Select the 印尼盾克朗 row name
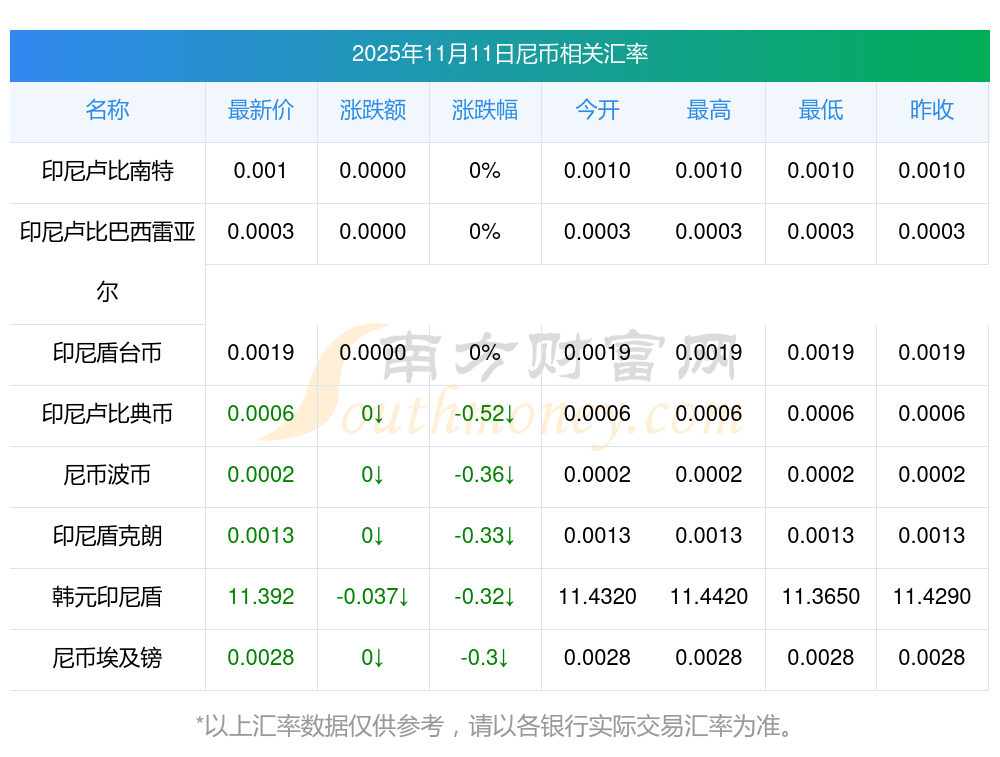1000x757 pixels. click(x=107, y=536)
